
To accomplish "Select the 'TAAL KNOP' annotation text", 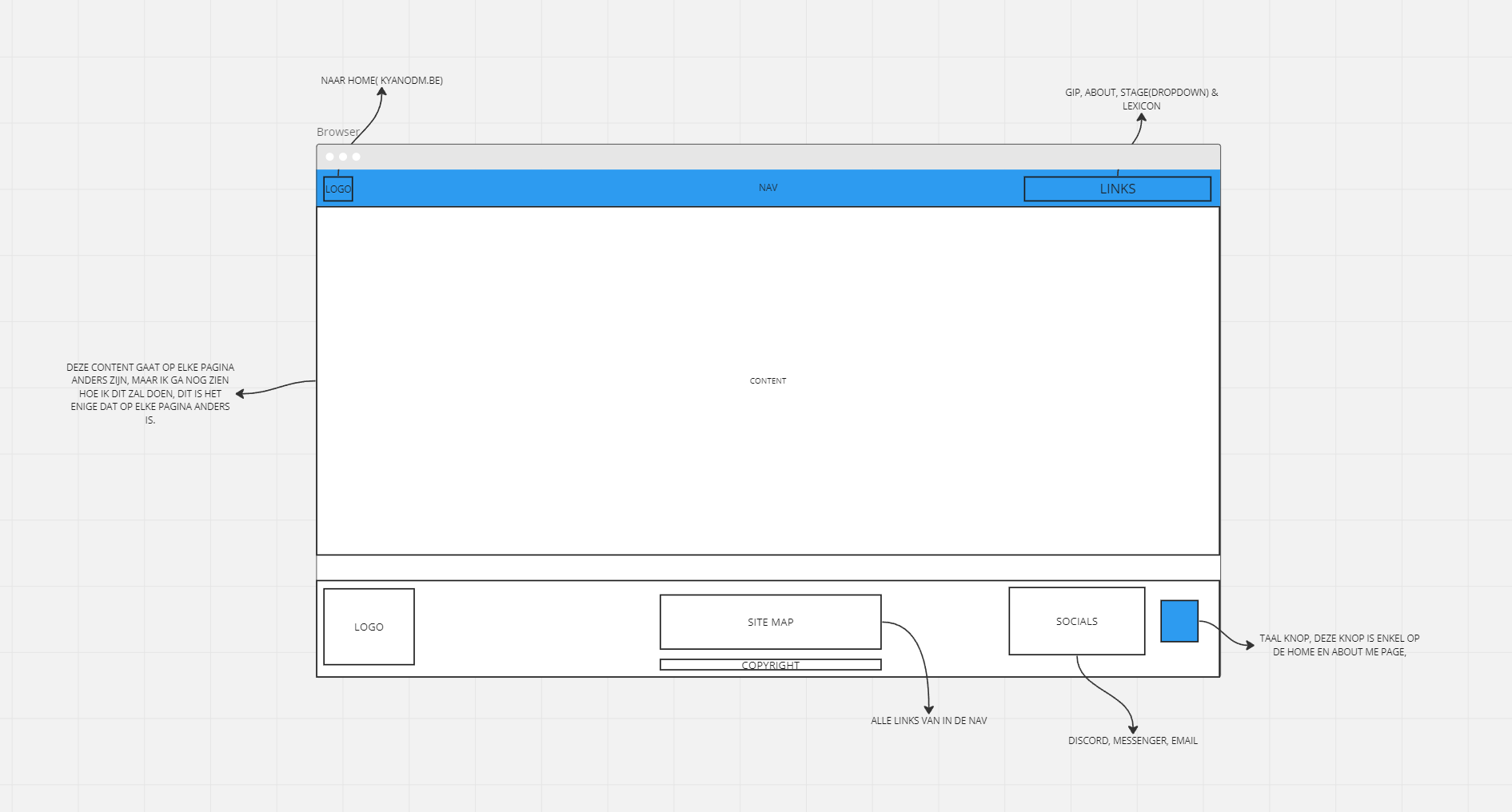I will (x=1338, y=645).
